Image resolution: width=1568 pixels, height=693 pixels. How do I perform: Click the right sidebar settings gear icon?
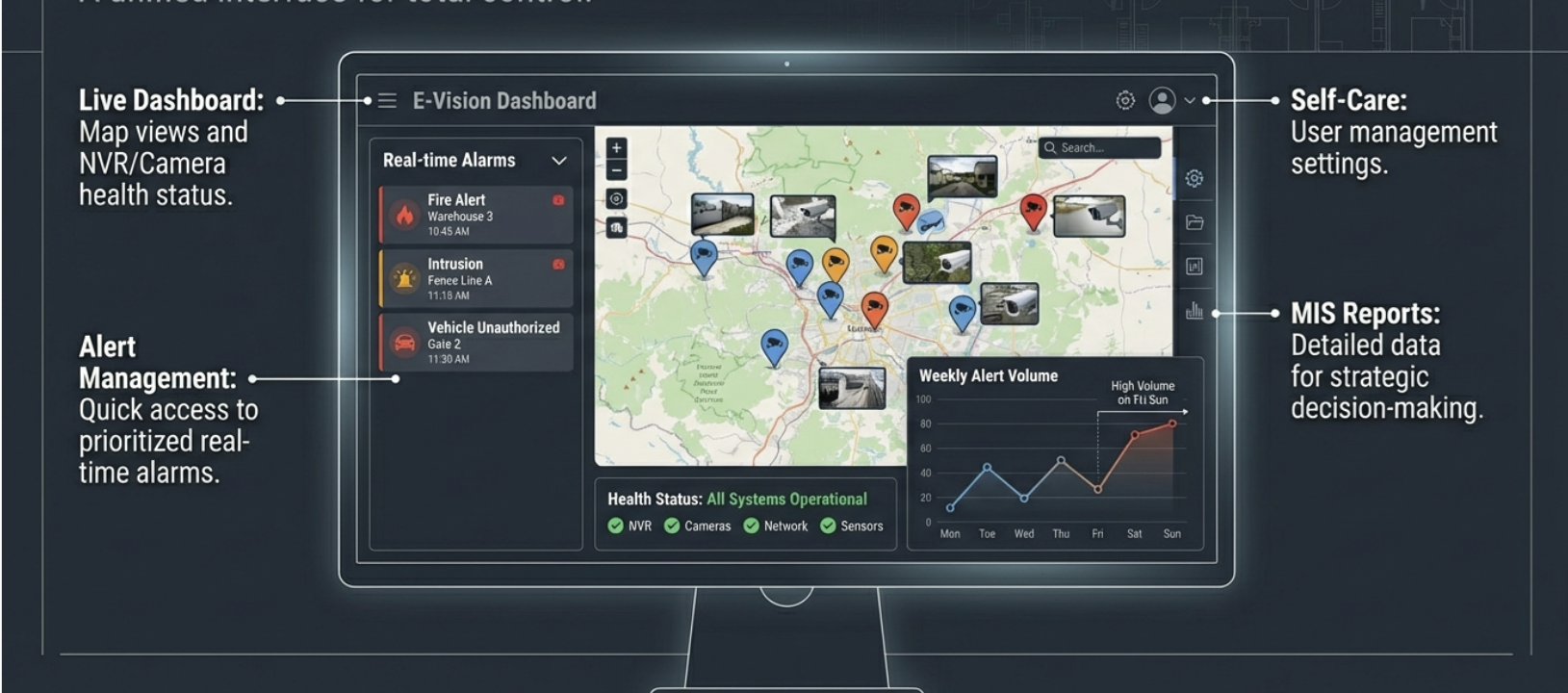[1195, 179]
